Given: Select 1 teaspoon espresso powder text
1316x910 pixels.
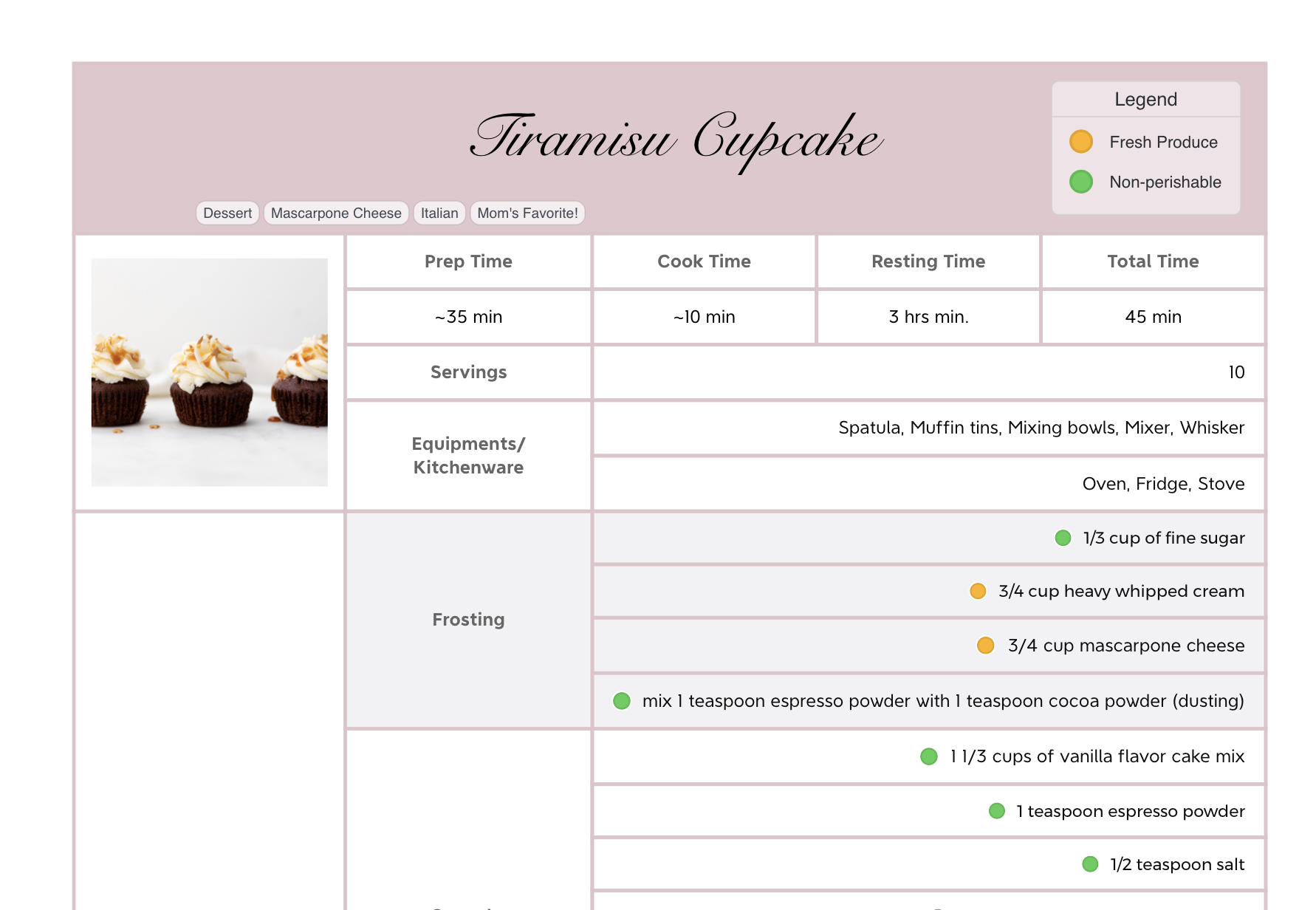Looking at the screenshot, I should tap(1131, 811).
